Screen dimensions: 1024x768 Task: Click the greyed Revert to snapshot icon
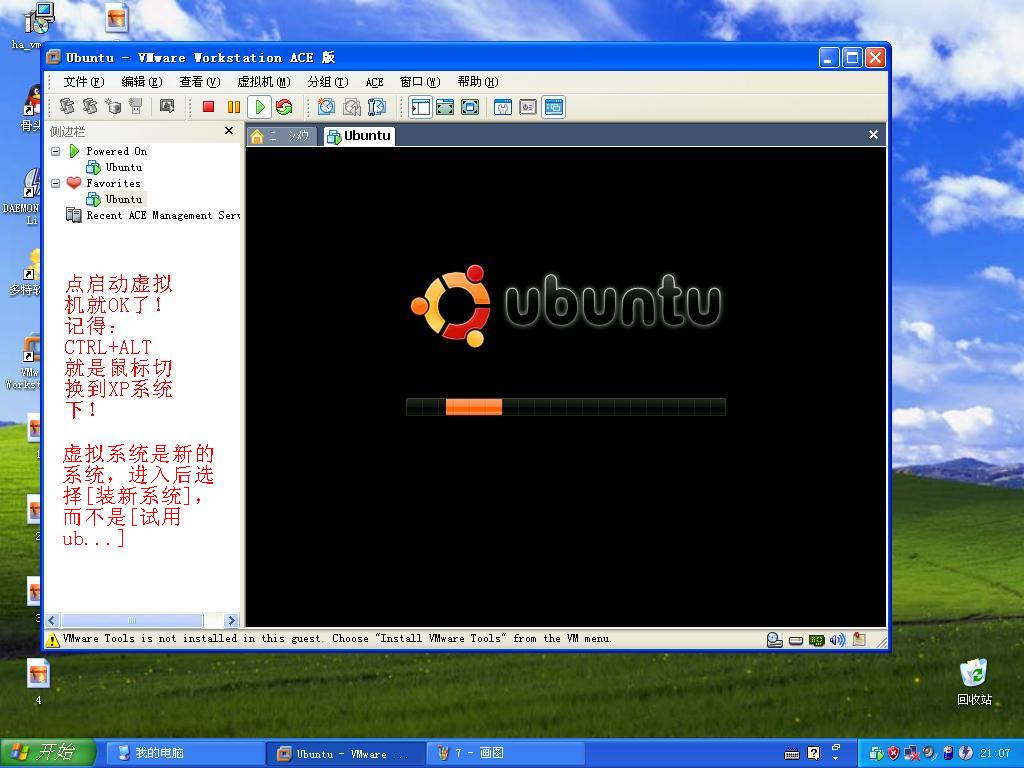(x=351, y=107)
